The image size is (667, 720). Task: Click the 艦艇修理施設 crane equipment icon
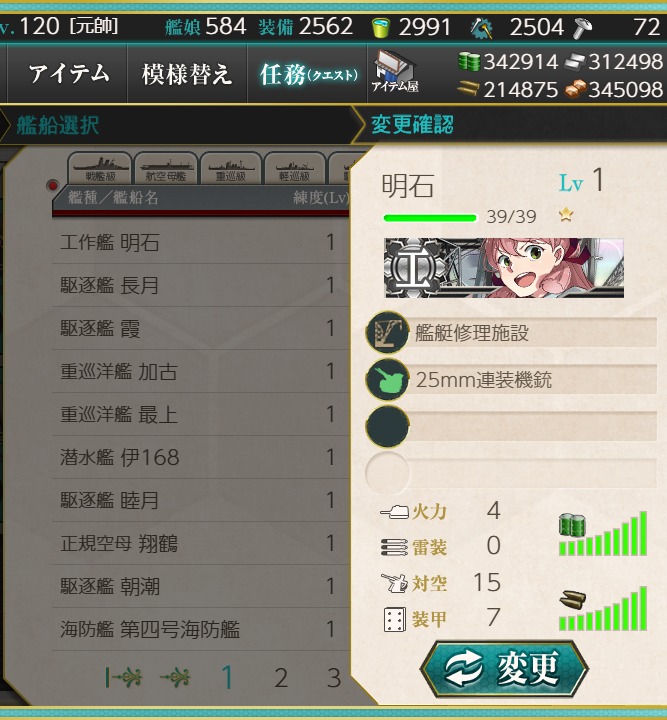click(x=387, y=332)
